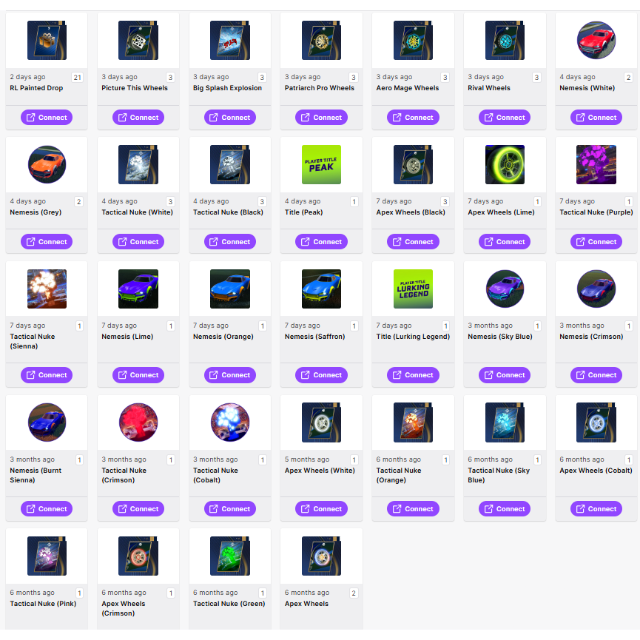Connect the Tactical Nuke (Sienna) listing

click(46, 375)
